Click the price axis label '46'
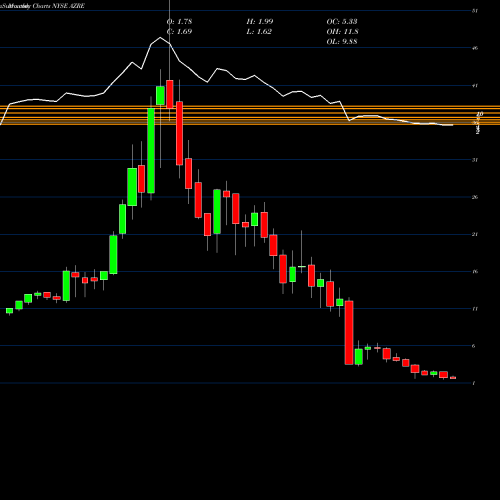 (475, 48)
